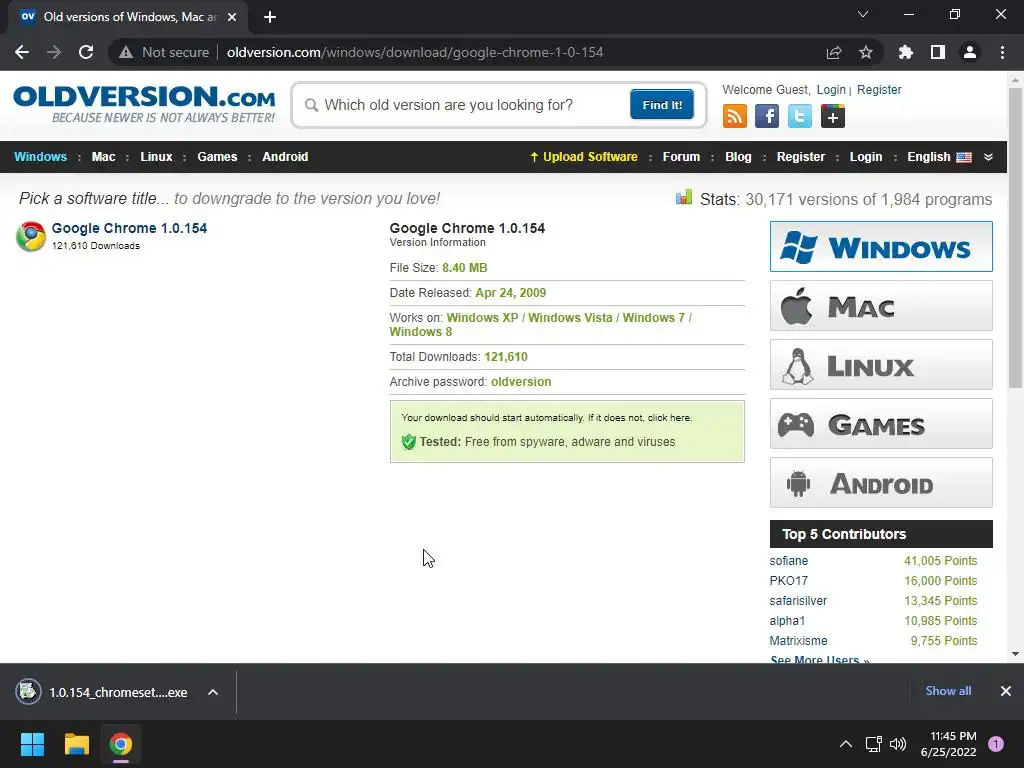Open contributor PKO17's profile

tap(788, 581)
